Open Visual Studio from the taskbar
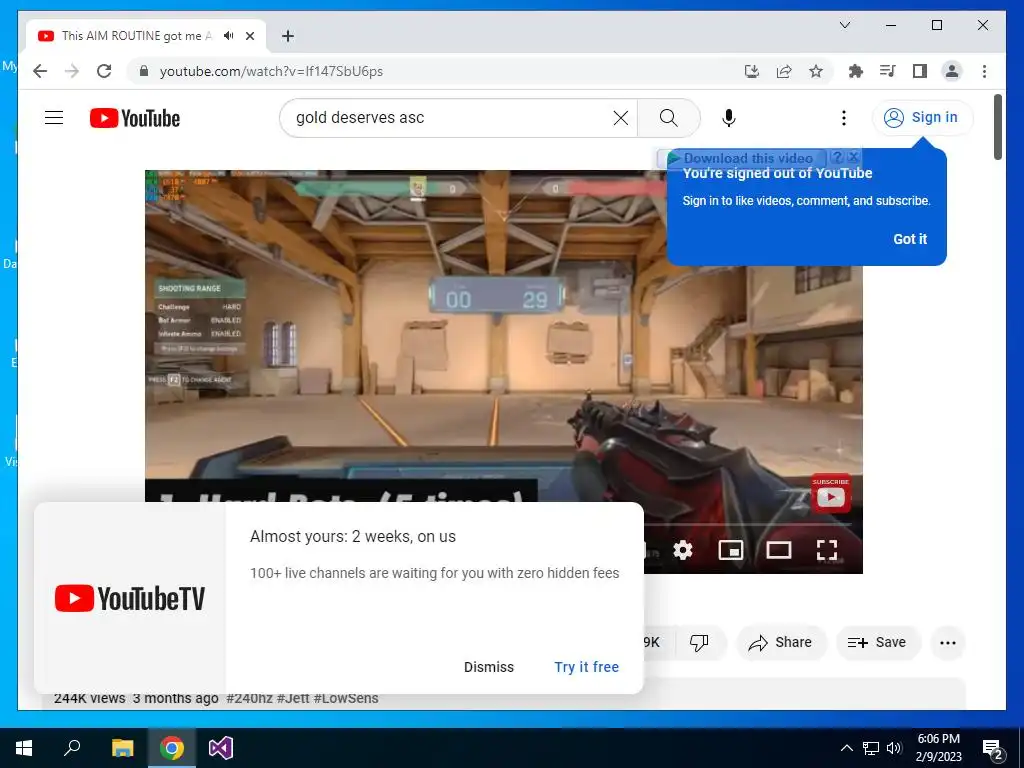The image size is (1024, 768). [x=221, y=748]
